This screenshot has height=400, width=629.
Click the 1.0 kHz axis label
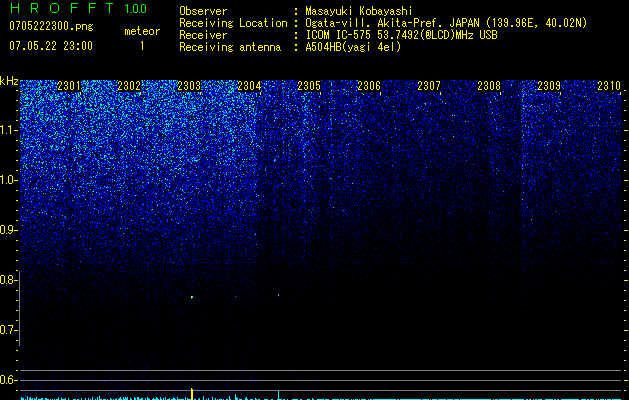pos(8,181)
